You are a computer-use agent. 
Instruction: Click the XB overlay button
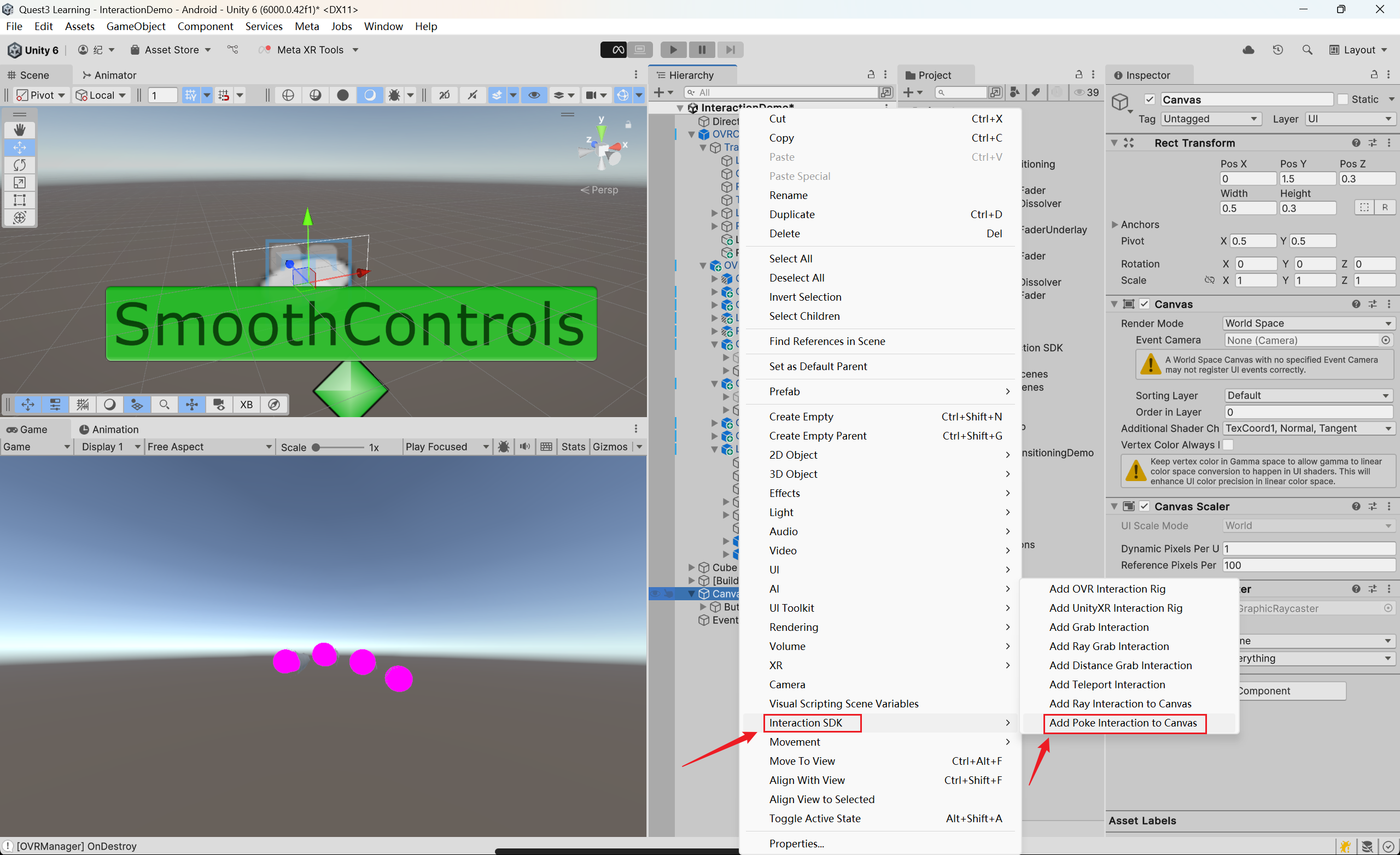tap(246, 405)
